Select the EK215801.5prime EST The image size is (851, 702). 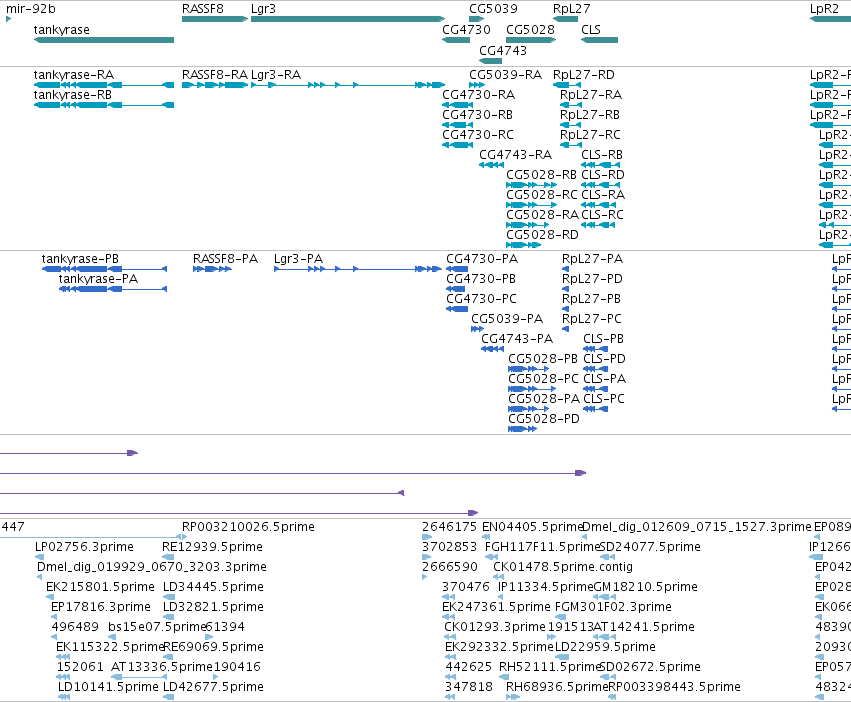[x=50, y=597]
